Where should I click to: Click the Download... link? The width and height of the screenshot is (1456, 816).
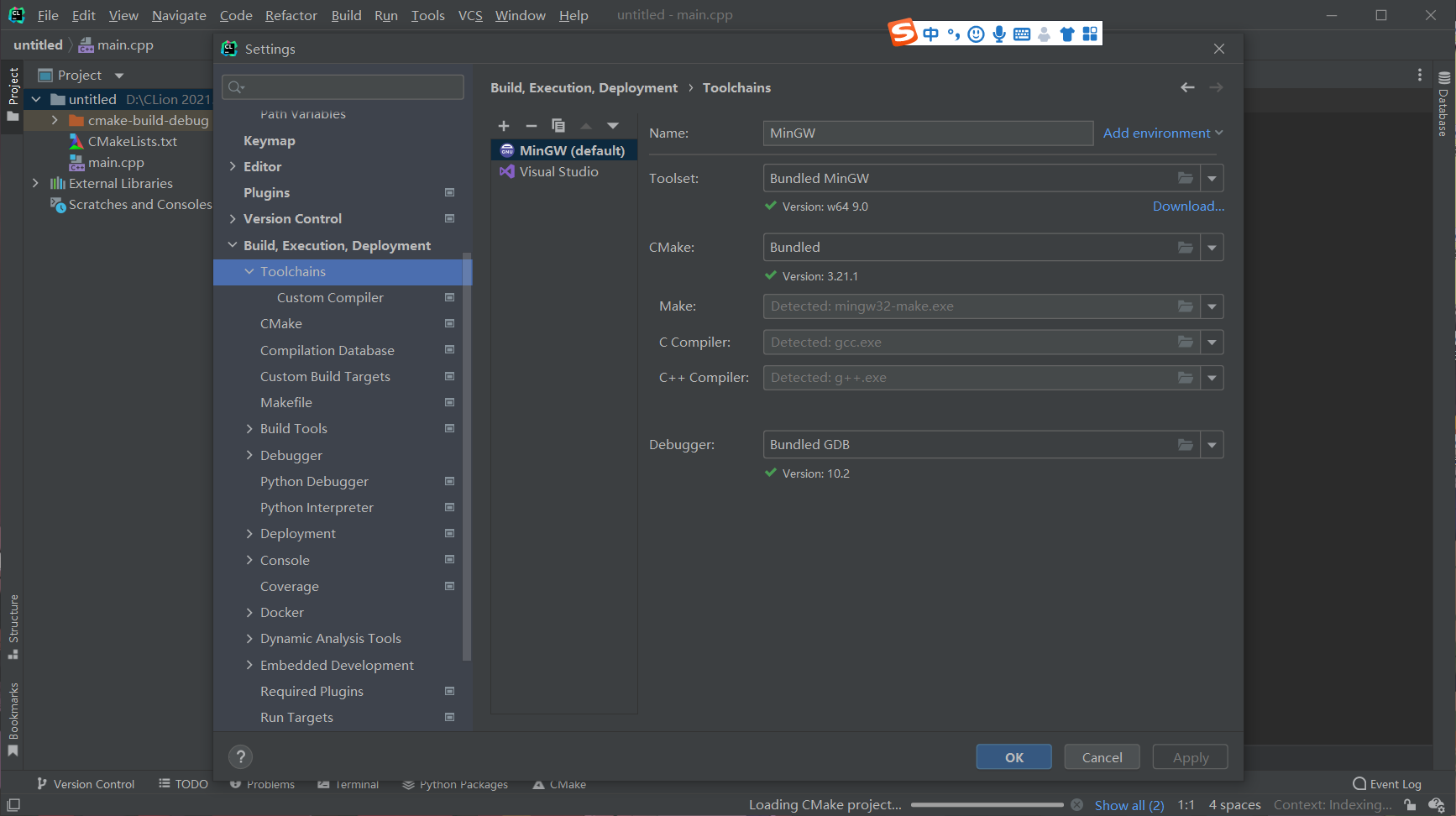click(1188, 207)
